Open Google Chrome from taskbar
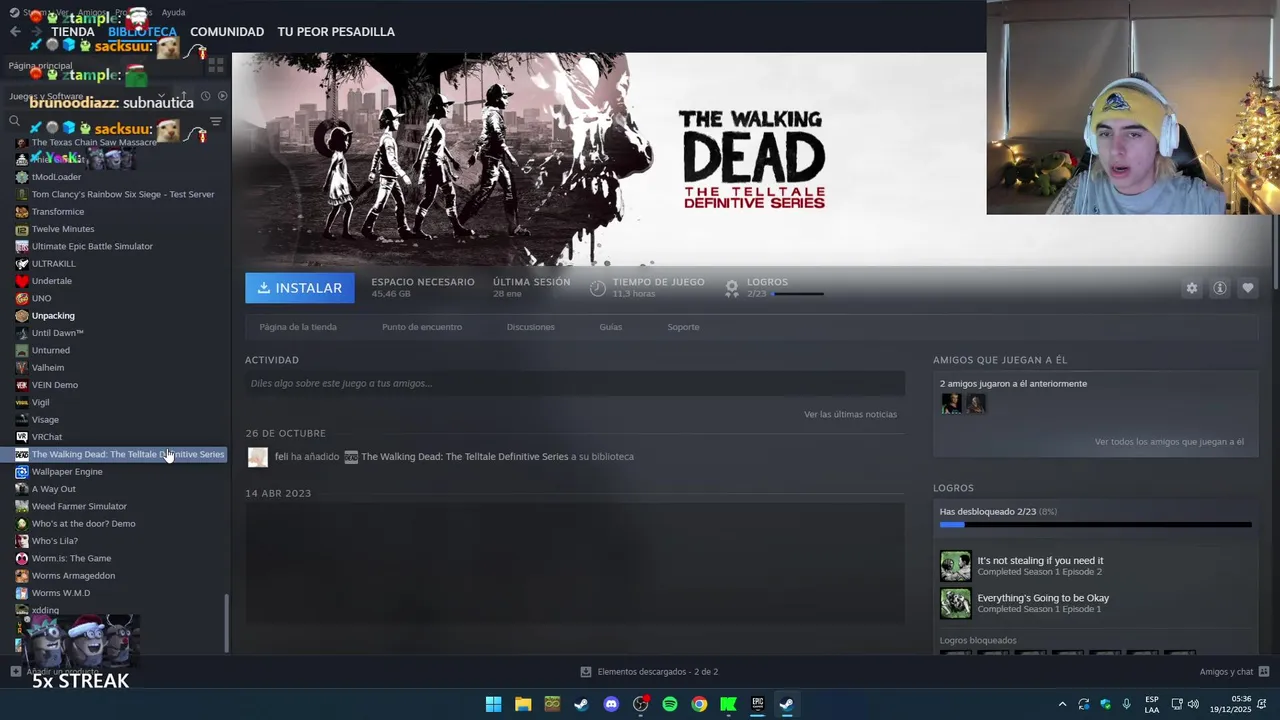 (x=699, y=704)
